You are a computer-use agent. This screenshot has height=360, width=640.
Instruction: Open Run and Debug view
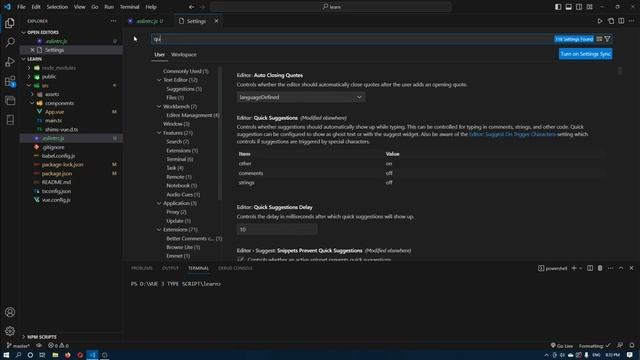[x=10, y=62]
